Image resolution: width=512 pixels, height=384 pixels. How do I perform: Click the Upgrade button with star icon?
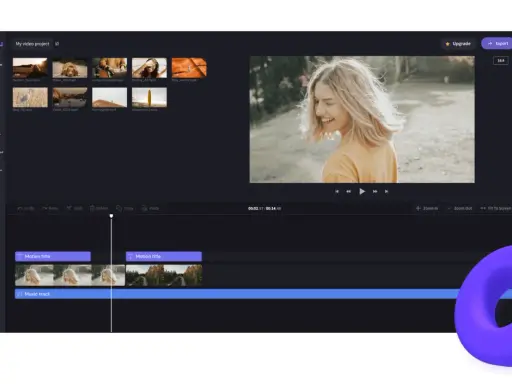click(x=458, y=44)
